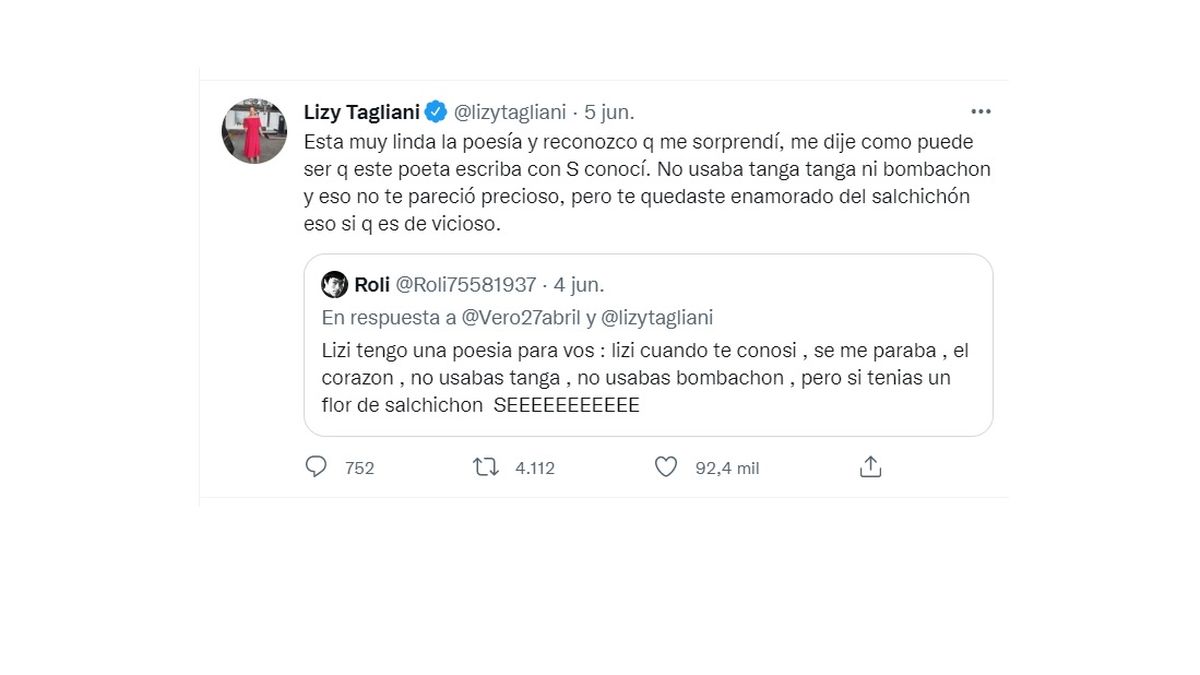Image resolution: width=1200 pixels, height=675 pixels.
Task: Click @lizytagliani in the reply line
Action: coord(656,318)
